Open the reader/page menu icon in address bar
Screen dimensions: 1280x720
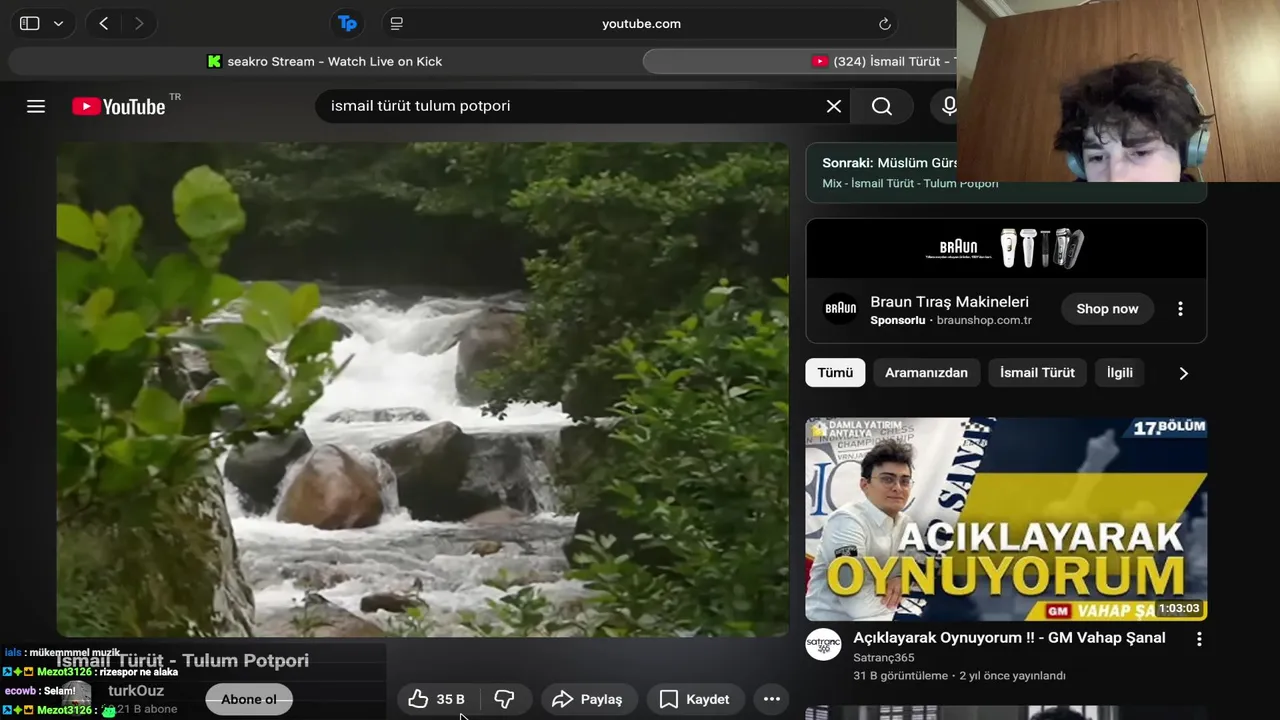[x=397, y=23]
